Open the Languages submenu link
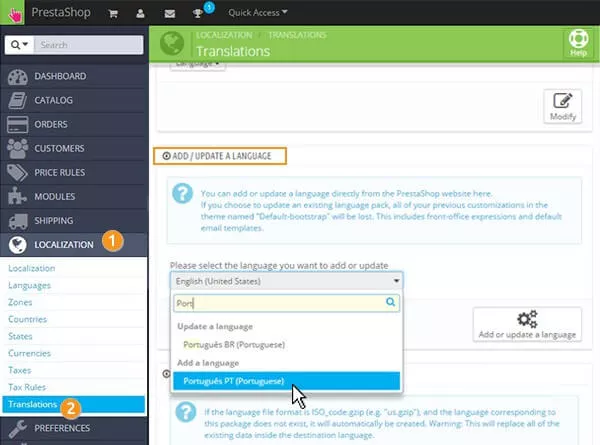The height and width of the screenshot is (445, 600). [29, 285]
